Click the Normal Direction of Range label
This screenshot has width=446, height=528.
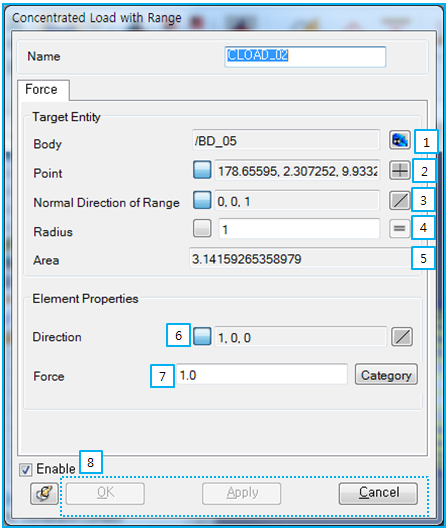(x=106, y=203)
